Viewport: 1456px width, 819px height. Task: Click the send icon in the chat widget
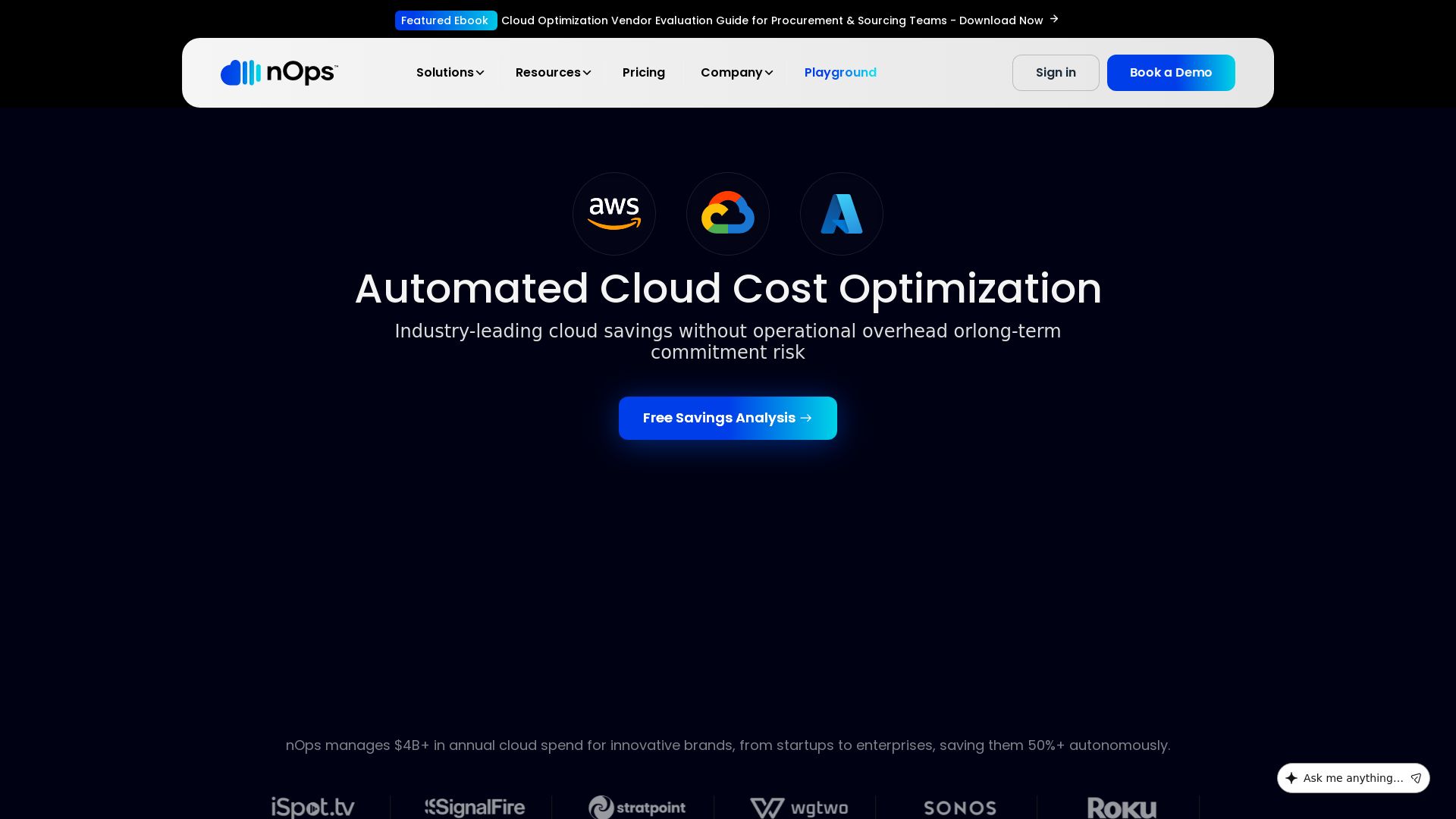pos(1416,778)
